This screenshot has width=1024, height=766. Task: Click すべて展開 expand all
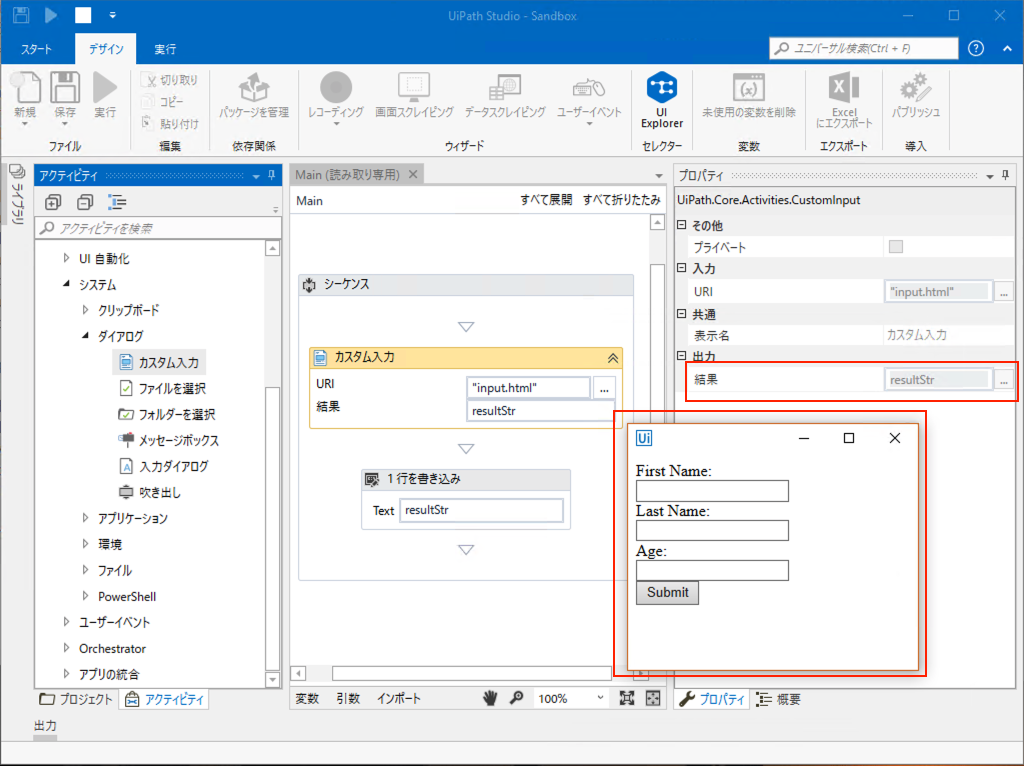click(x=546, y=200)
